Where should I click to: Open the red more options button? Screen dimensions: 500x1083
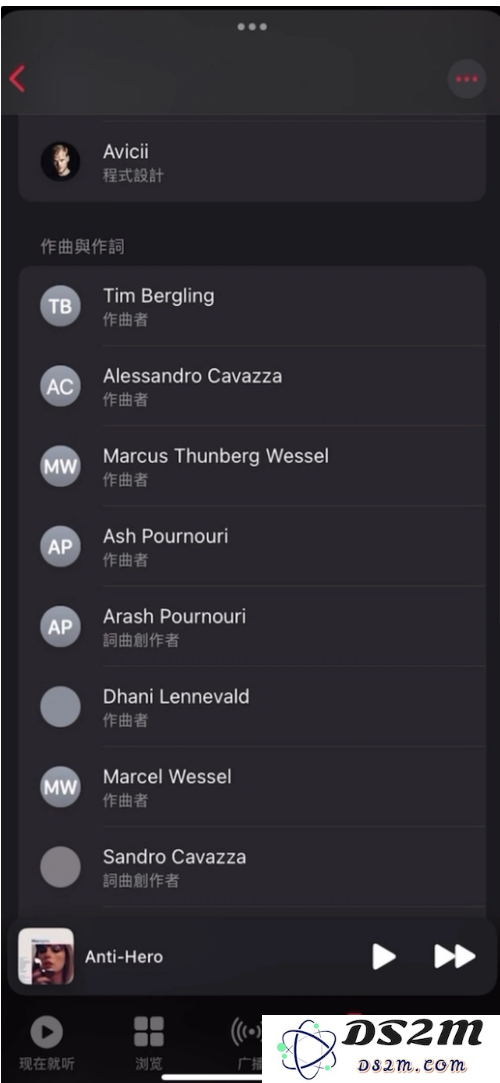click(x=466, y=79)
